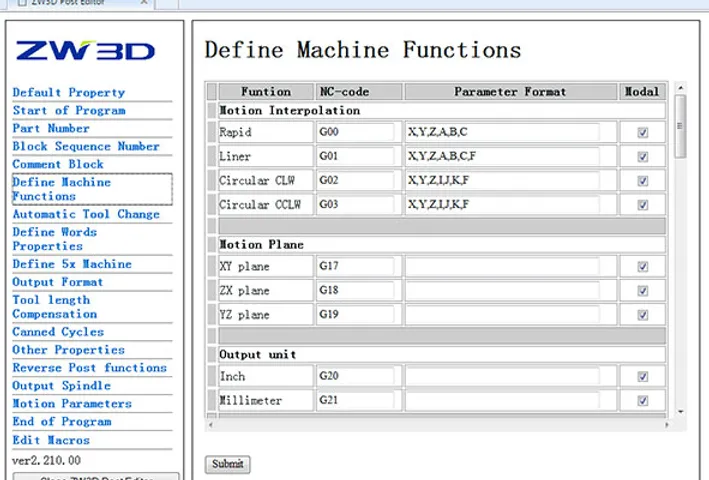Click the NC-code column header
709x480 pixels.
pos(358,92)
